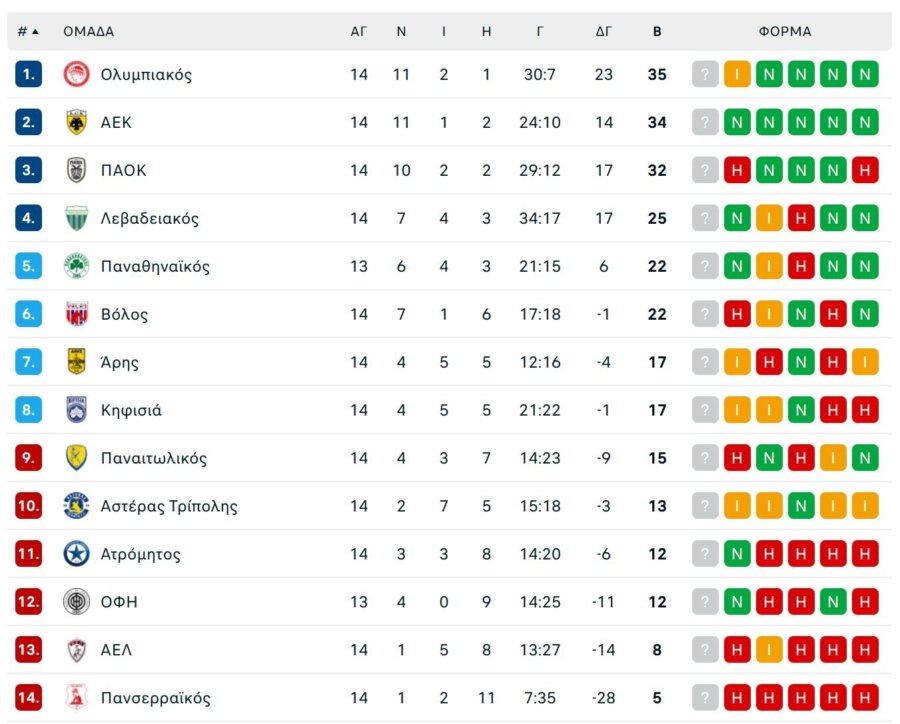The width and height of the screenshot is (900, 724).
Task: Click the Ατρόμητος star logo
Action: click(77, 554)
